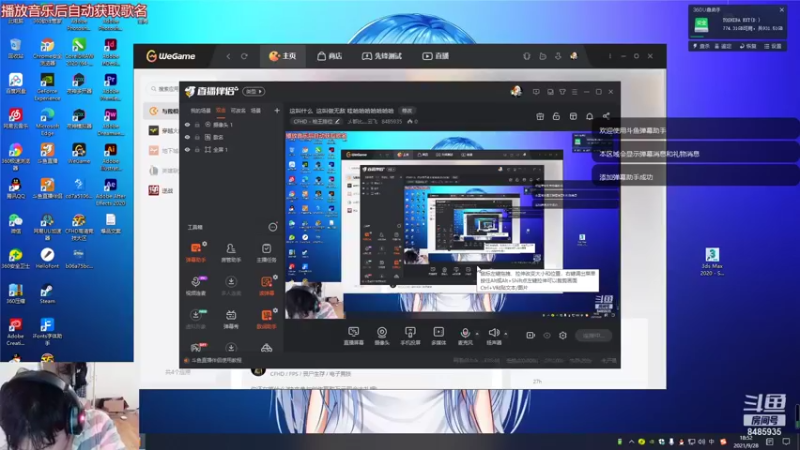Click the stream preview canvas
Viewport: 800px width, 450px height.
pyautogui.click(x=452, y=226)
